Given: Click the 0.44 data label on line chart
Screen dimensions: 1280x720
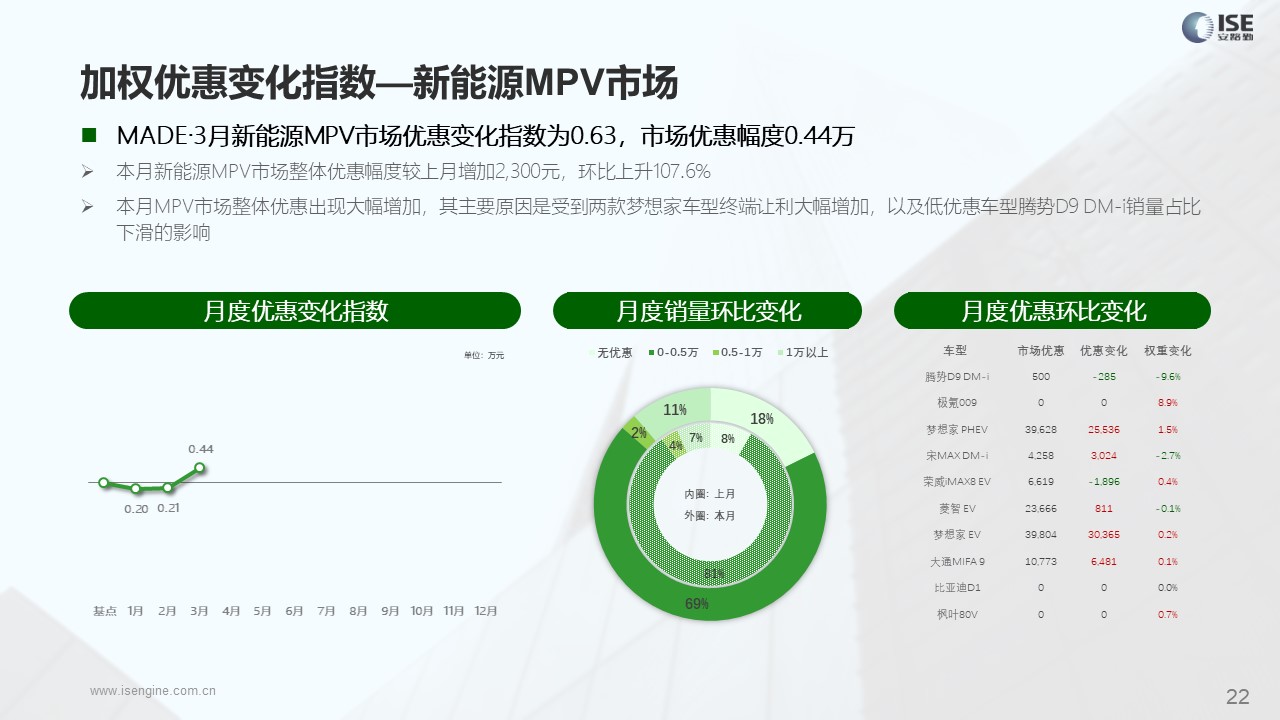Looking at the screenshot, I should [201, 449].
